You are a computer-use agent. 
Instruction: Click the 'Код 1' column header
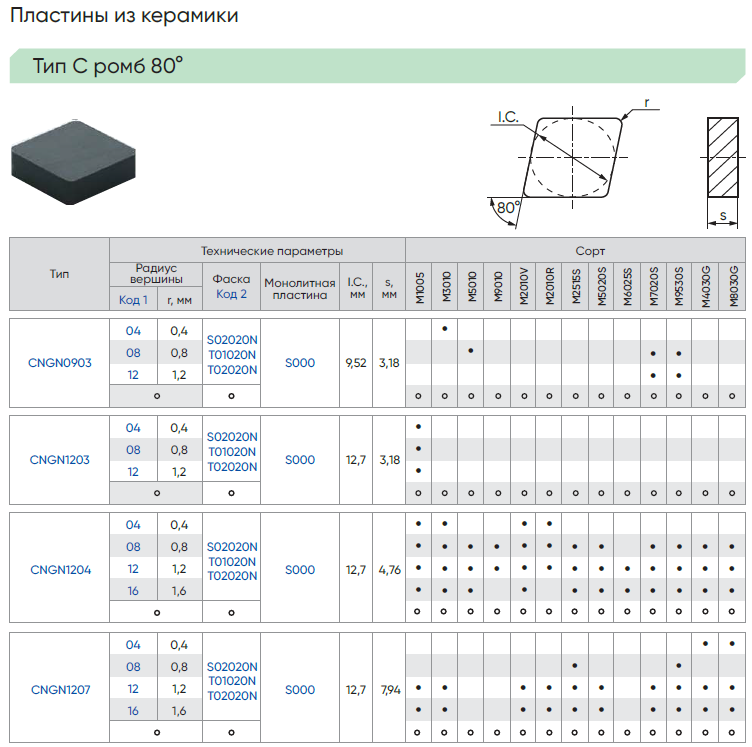133,300
